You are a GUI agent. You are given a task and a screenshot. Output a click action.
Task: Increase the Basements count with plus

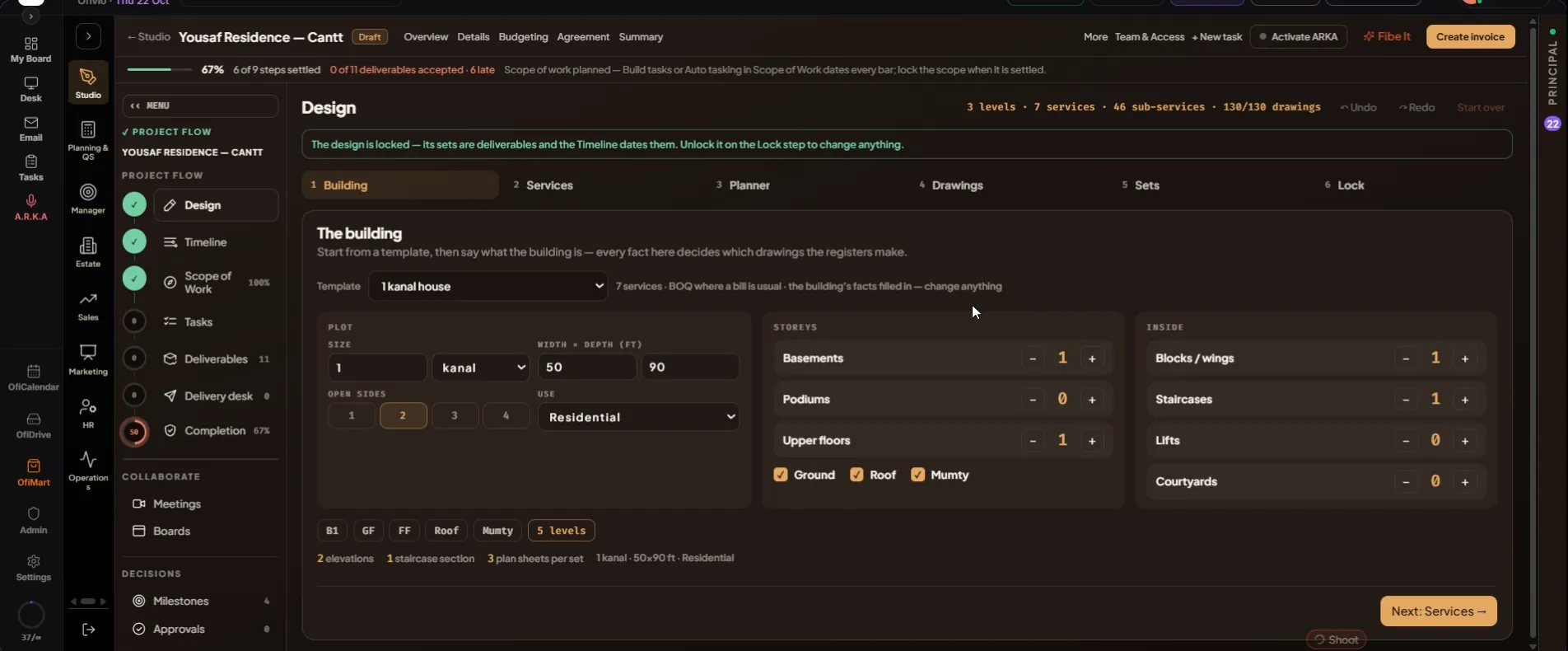[1092, 358]
